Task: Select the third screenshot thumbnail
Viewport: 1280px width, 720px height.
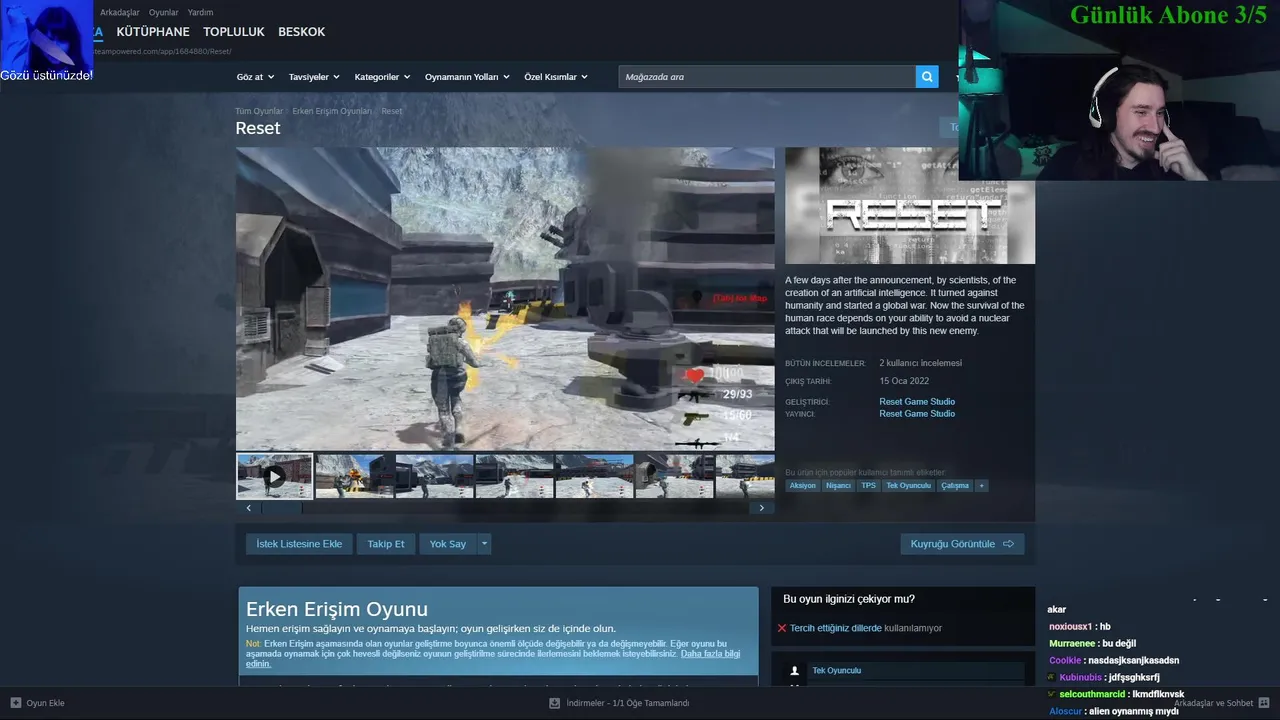Action: pos(434,477)
